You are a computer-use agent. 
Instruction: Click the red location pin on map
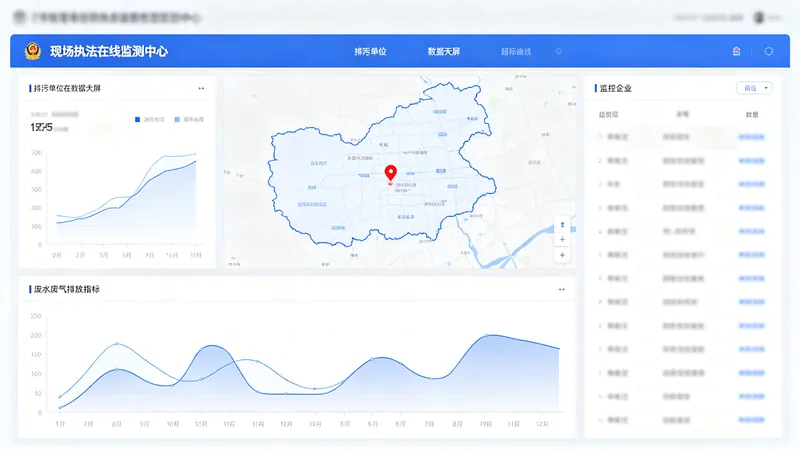coord(390,173)
